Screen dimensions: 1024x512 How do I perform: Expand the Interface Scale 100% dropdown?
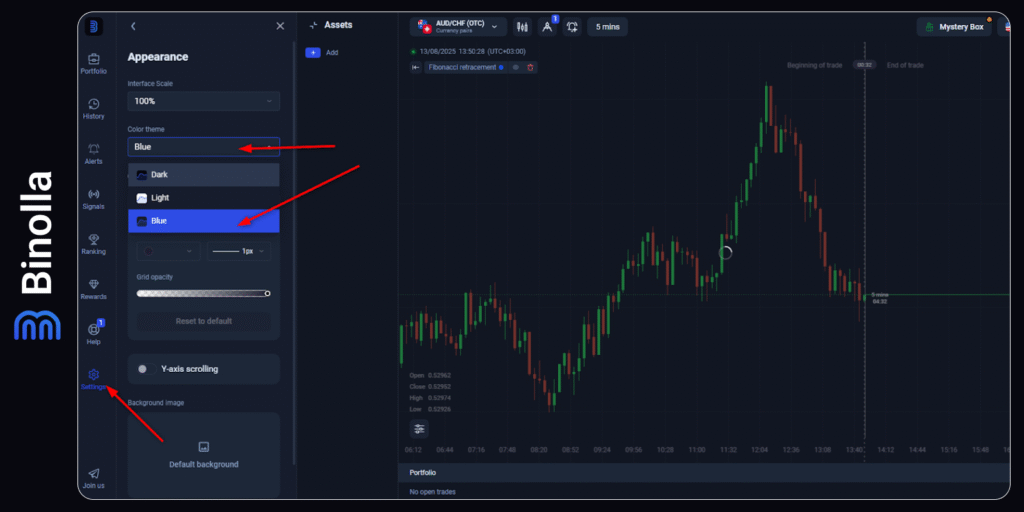203,101
